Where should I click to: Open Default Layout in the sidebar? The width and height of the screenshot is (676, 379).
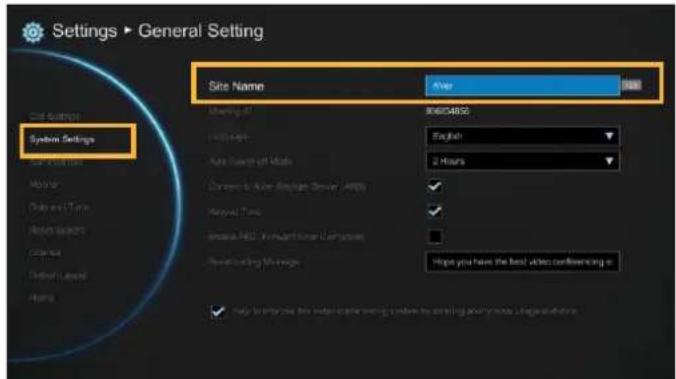click(58, 276)
